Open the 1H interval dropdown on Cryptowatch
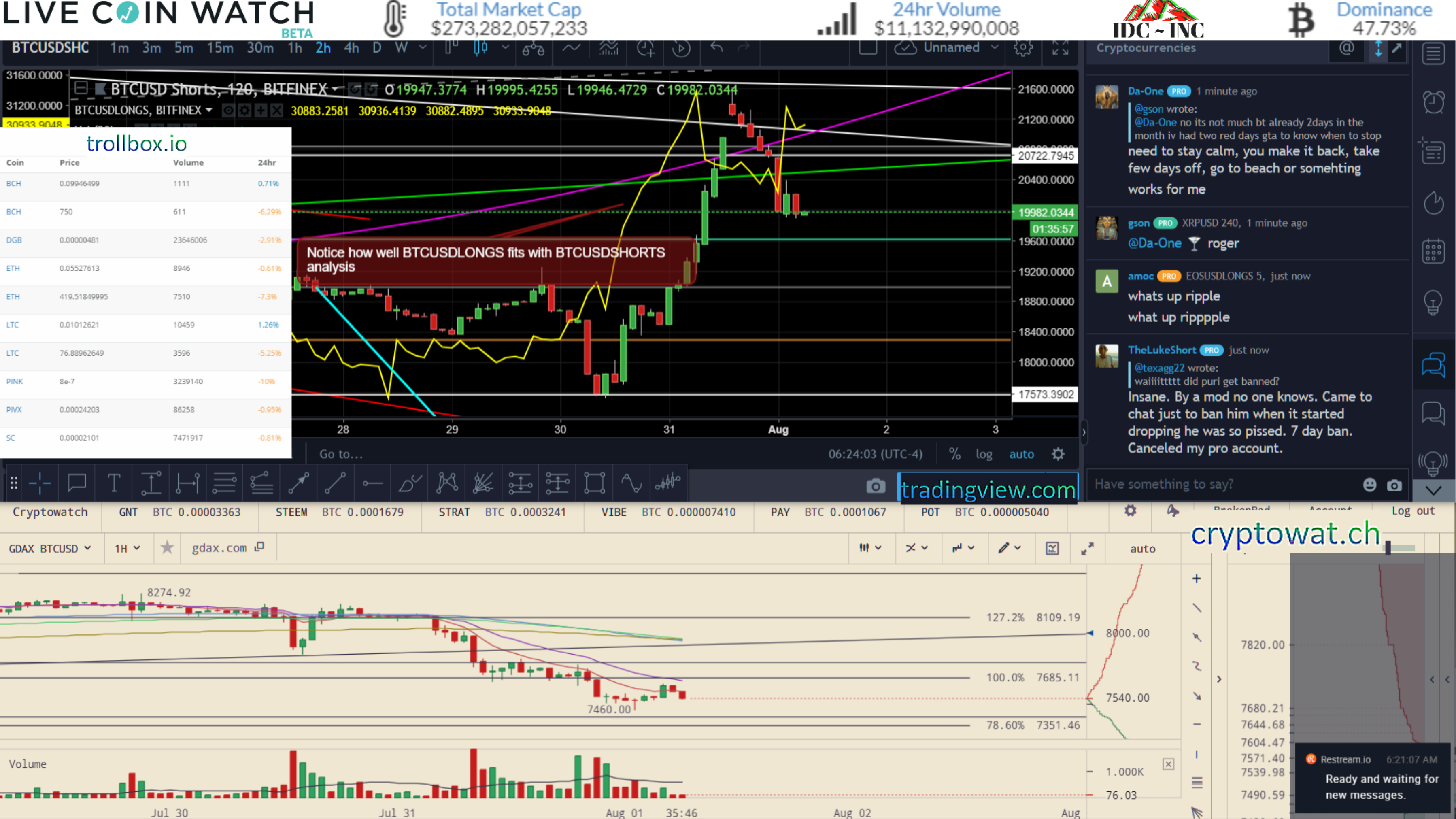The width and height of the screenshot is (1456, 819). tap(127, 548)
